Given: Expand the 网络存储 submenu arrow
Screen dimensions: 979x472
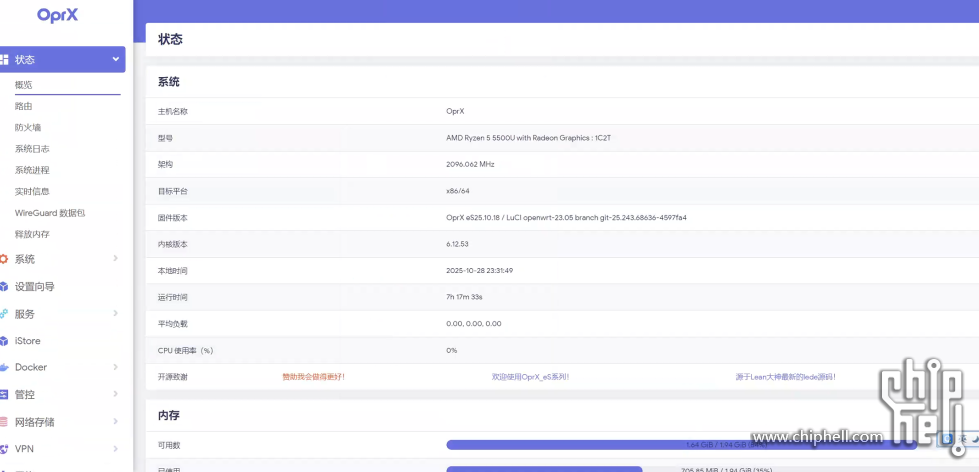Looking at the screenshot, I should point(116,422).
